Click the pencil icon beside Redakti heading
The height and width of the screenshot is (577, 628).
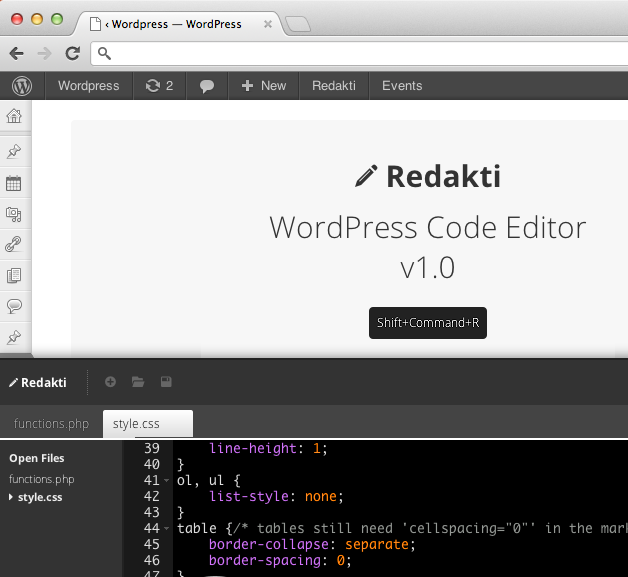point(366,175)
